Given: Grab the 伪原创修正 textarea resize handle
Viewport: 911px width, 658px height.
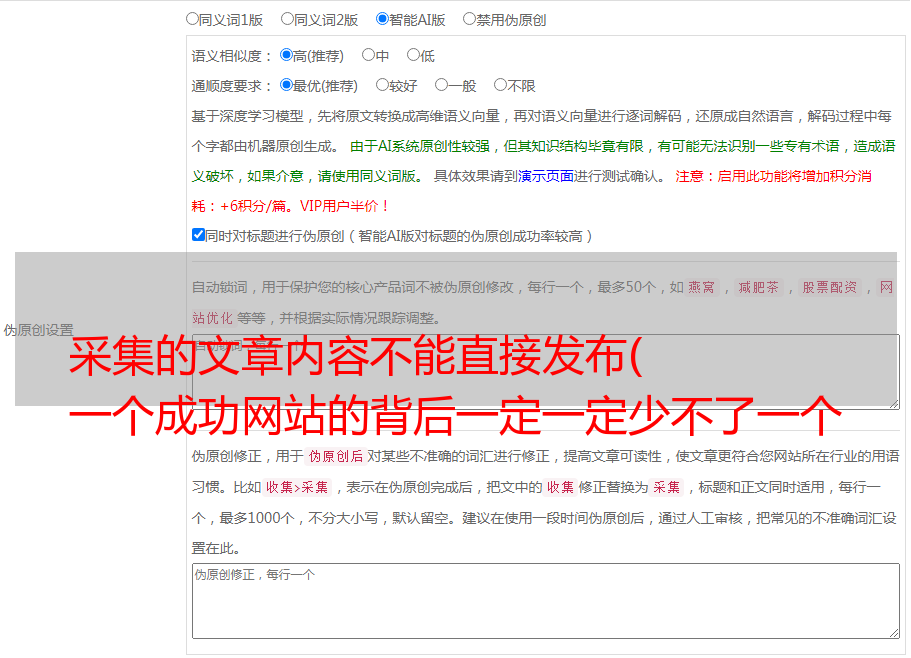Looking at the screenshot, I should [x=894, y=633].
